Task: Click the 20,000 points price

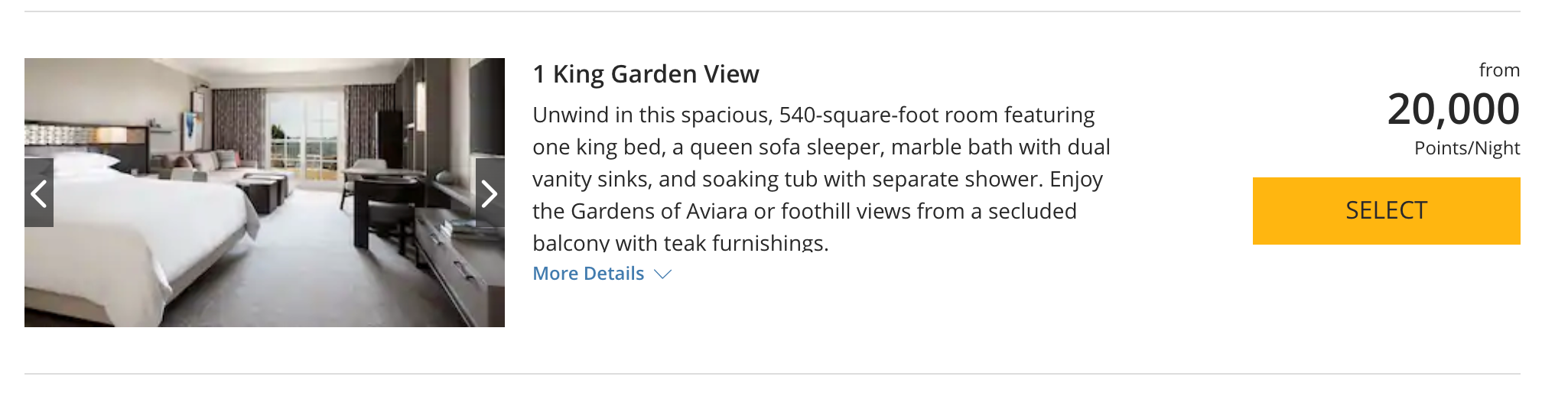Action: pos(1453,109)
